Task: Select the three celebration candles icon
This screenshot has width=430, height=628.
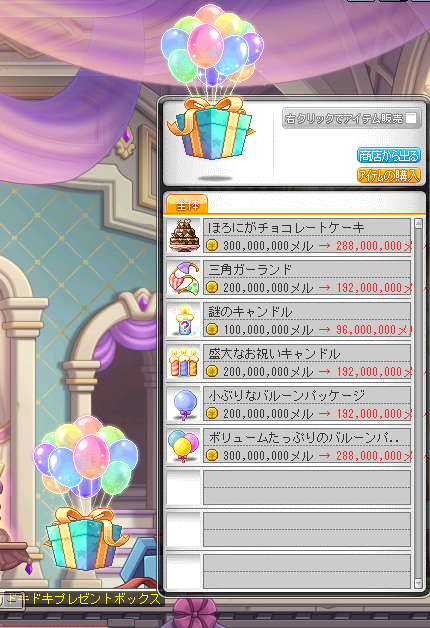Action: [x=184, y=362]
